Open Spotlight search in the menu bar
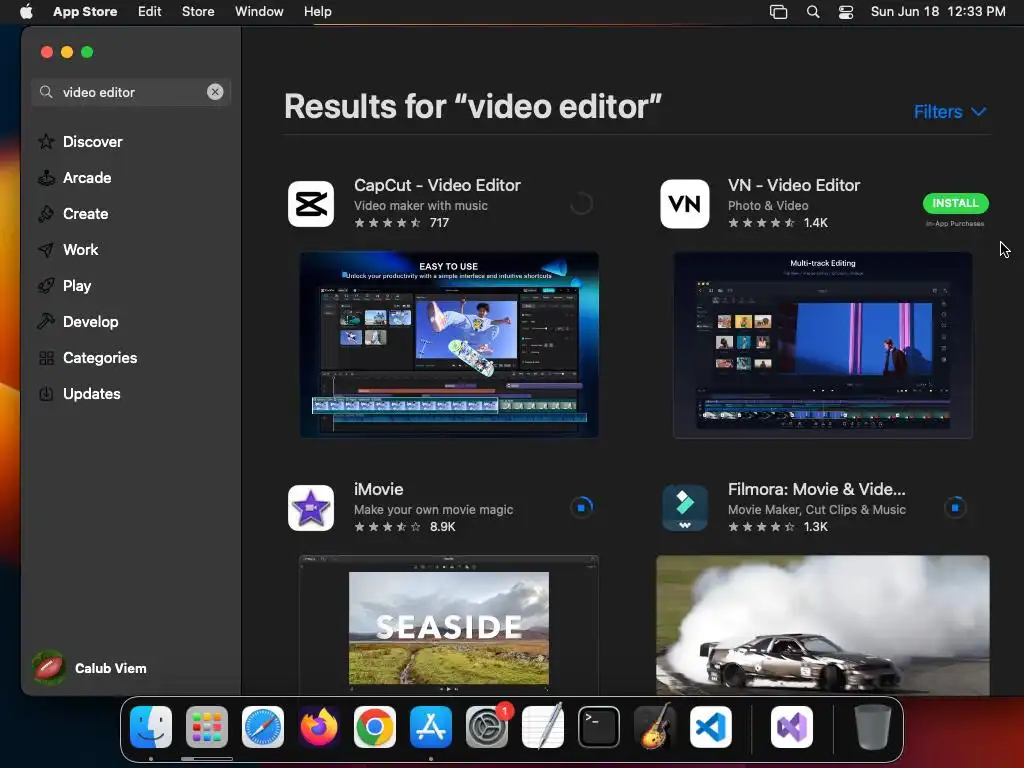 pos(813,12)
